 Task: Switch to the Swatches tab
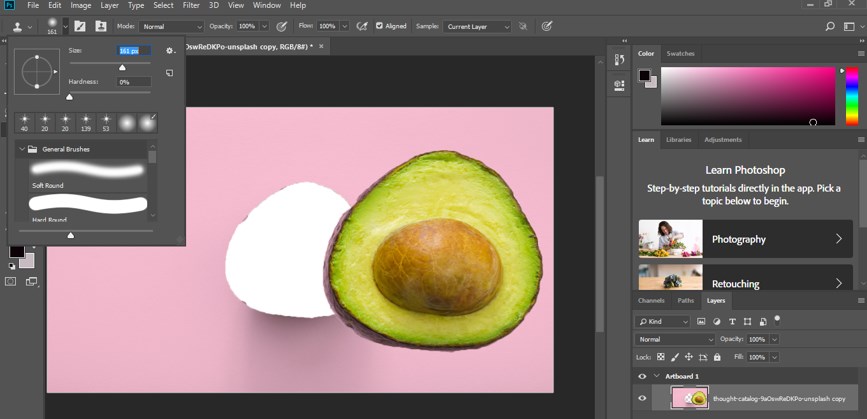[x=680, y=53]
